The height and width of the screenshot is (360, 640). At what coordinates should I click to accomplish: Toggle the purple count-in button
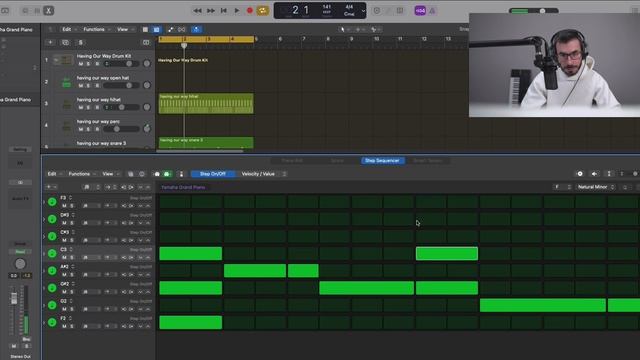pos(420,11)
